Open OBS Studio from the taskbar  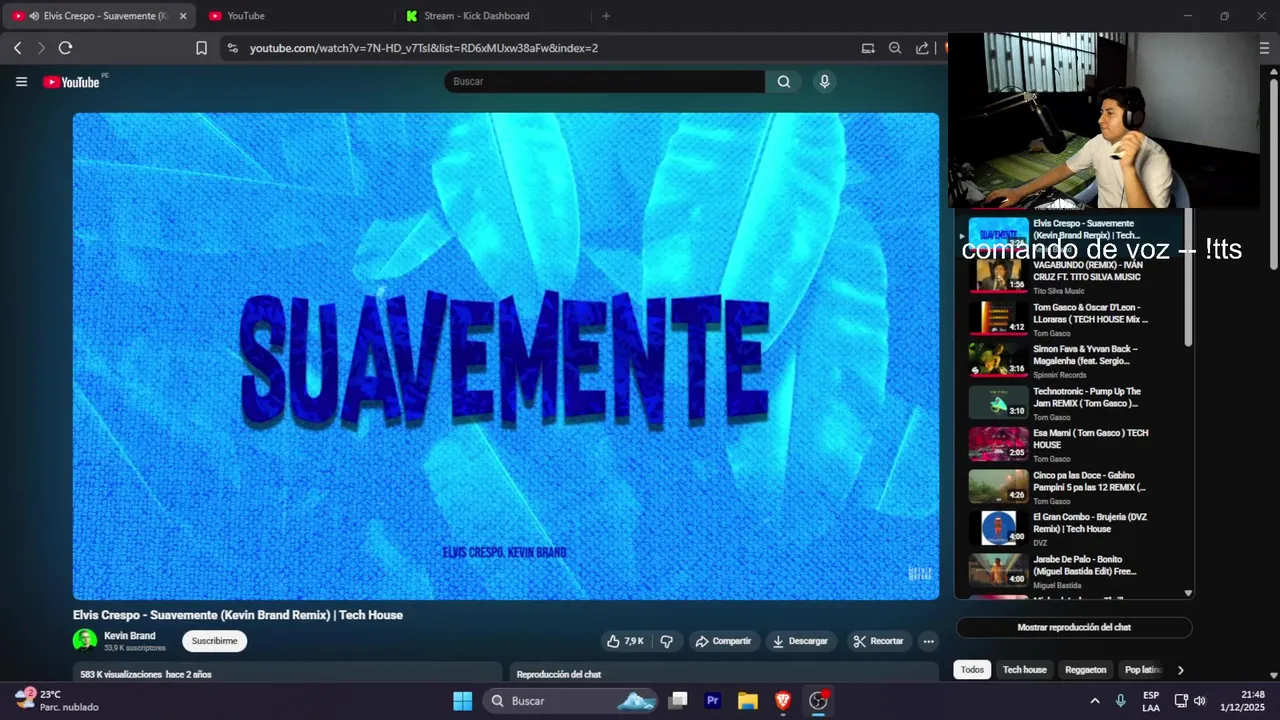point(819,701)
